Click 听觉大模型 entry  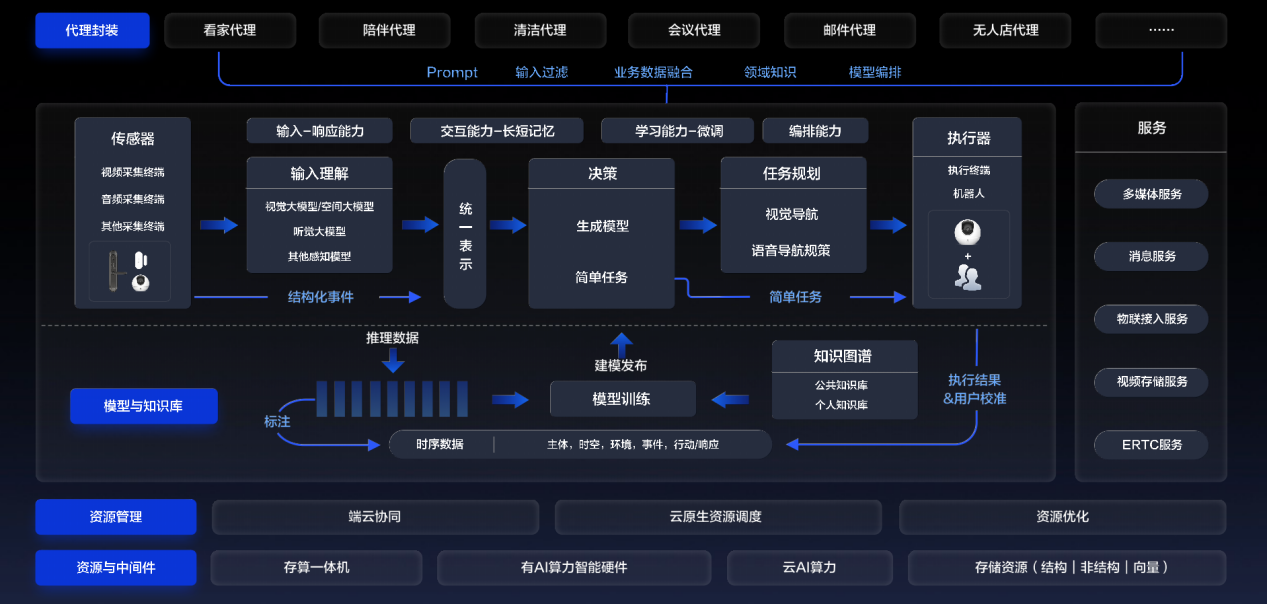320,231
